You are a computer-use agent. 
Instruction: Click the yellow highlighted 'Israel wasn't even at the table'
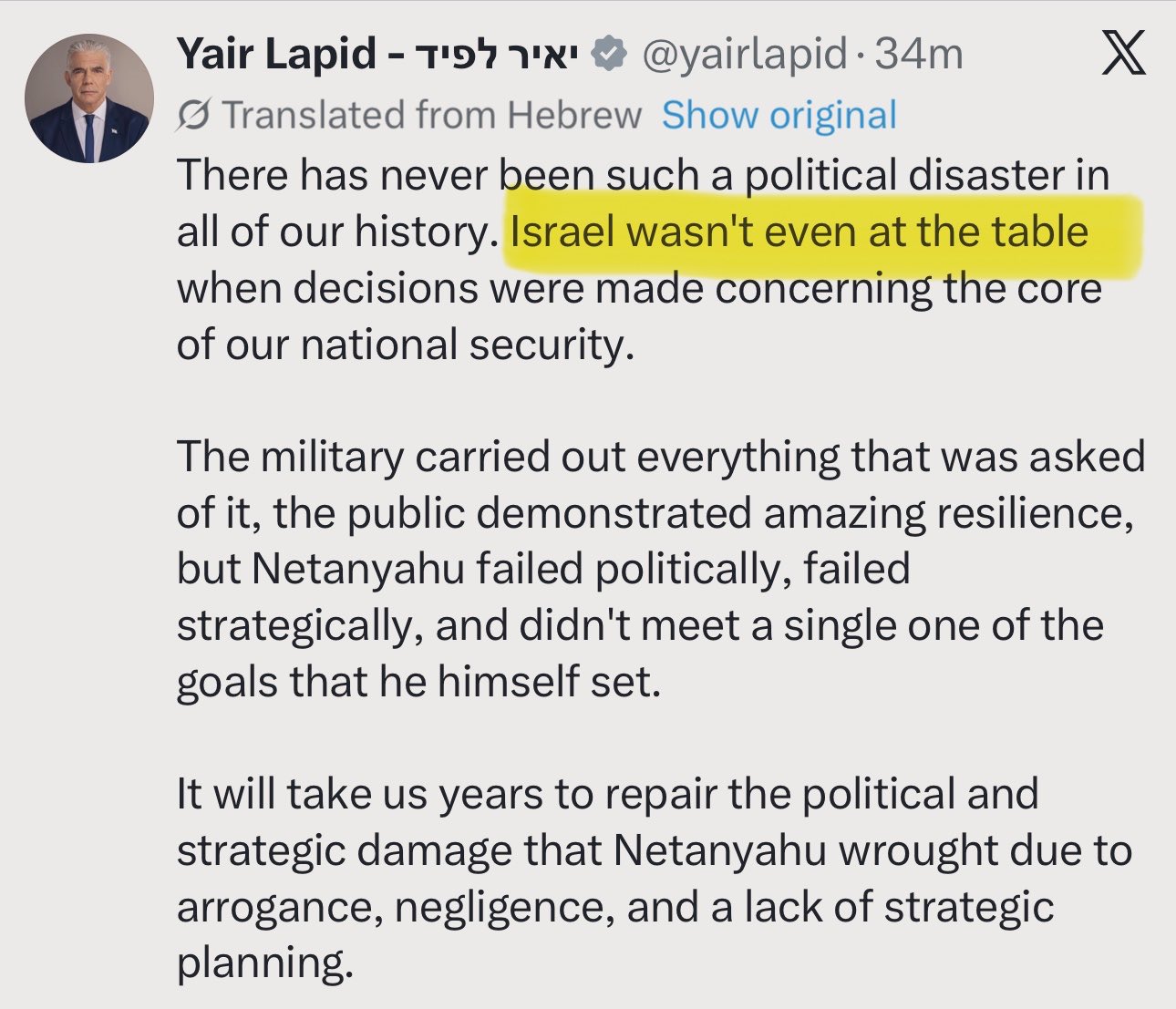(799, 232)
